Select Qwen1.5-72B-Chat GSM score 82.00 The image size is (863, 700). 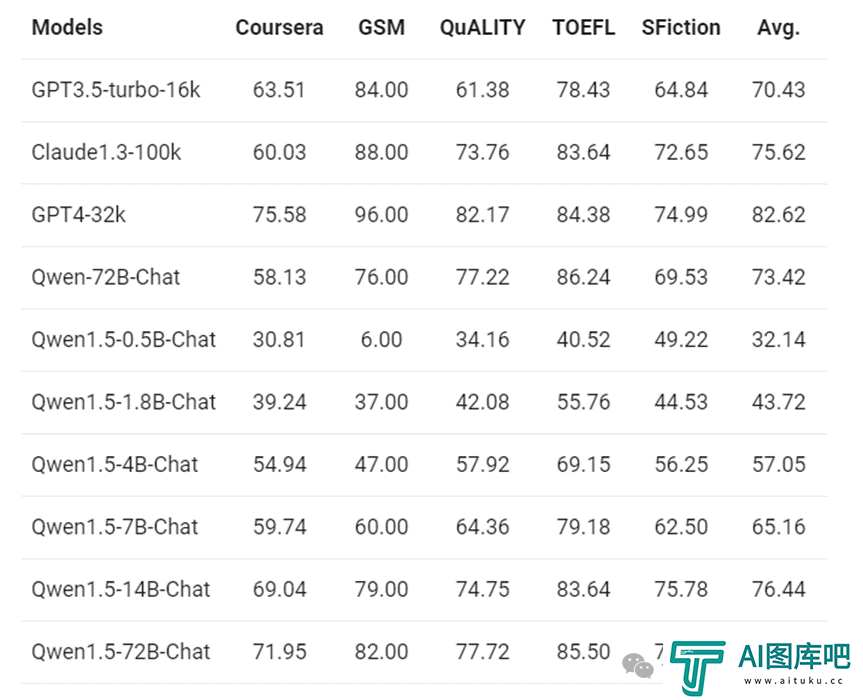[381, 652]
